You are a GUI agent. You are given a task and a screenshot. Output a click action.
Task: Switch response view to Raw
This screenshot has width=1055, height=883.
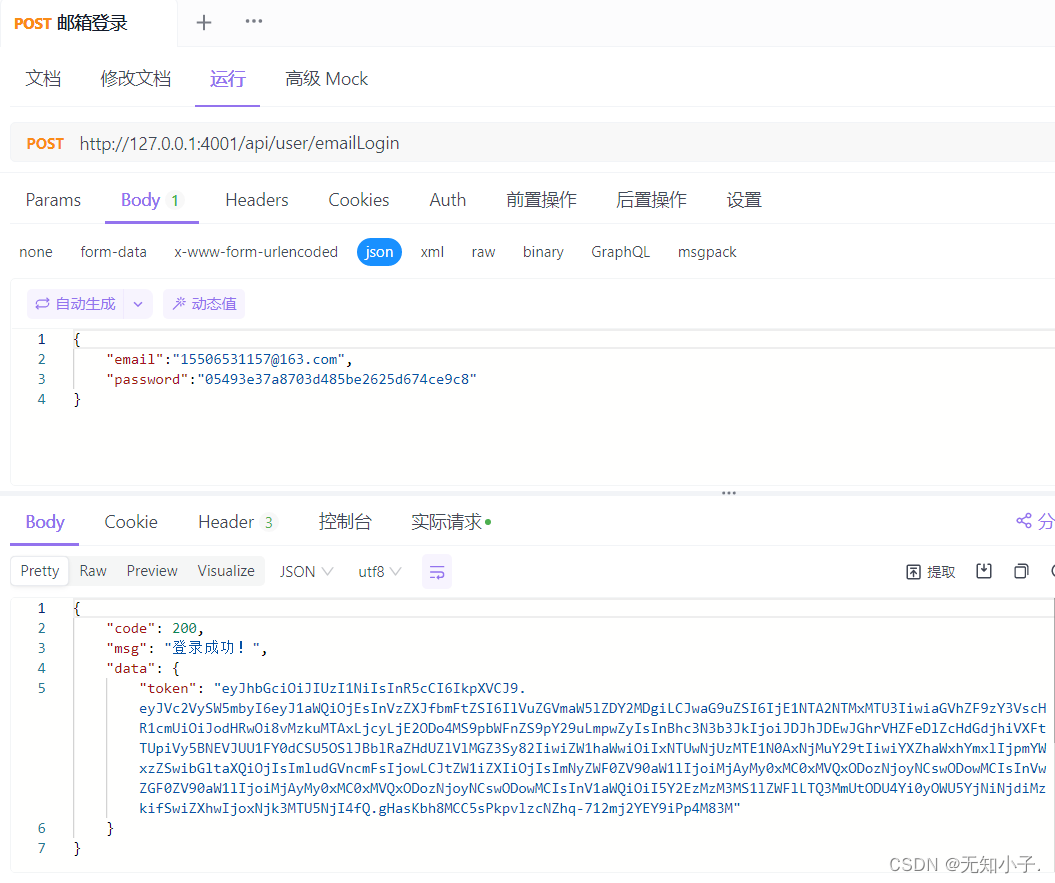tap(93, 571)
